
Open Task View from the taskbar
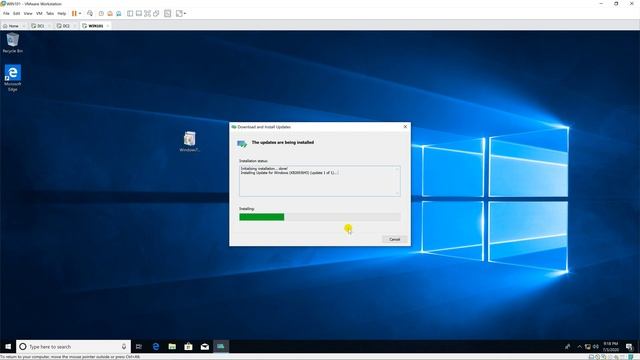tap(139, 347)
